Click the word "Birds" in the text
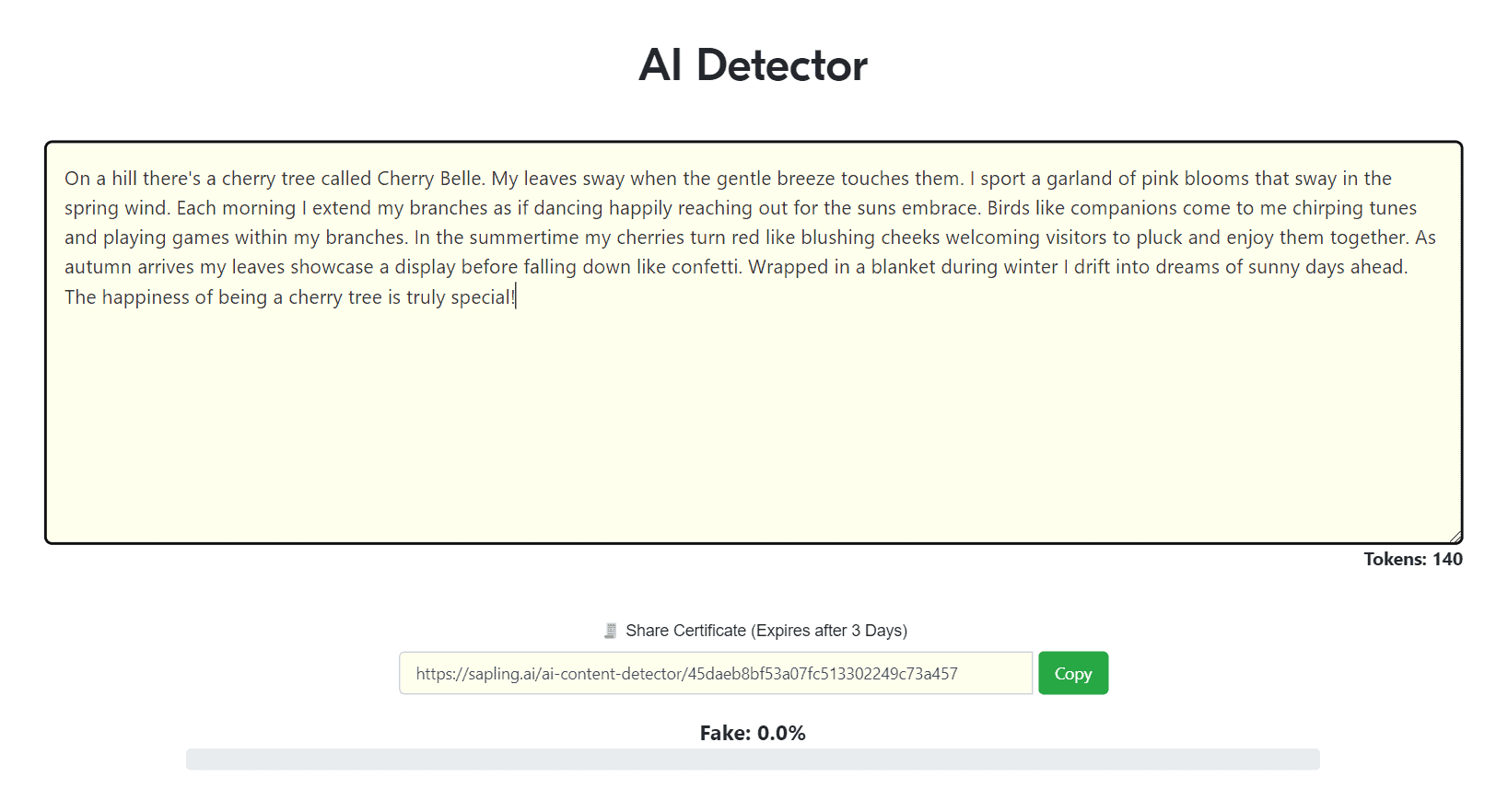The image size is (1508, 812). pyautogui.click(x=1008, y=208)
